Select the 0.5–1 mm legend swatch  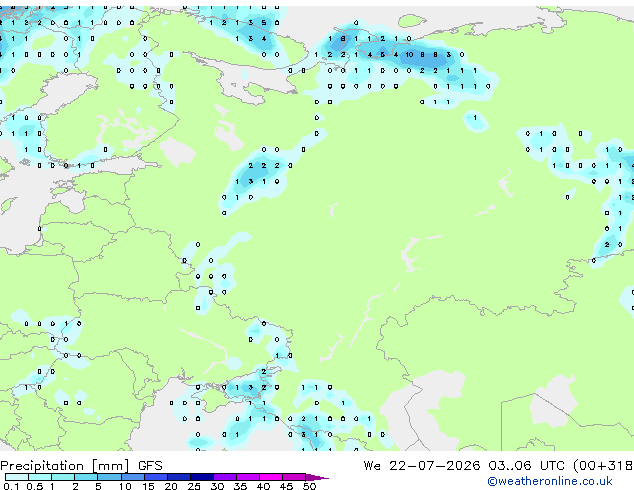click(x=40, y=477)
